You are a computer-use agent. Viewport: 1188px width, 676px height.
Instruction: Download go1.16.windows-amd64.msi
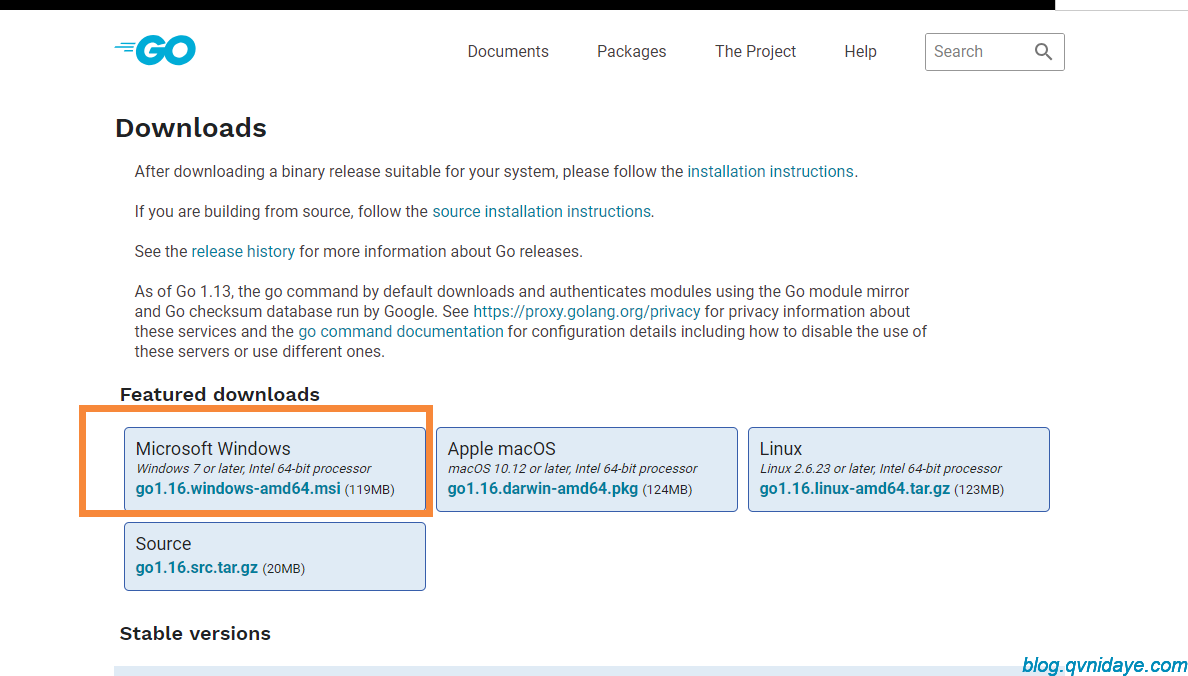[x=238, y=489]
